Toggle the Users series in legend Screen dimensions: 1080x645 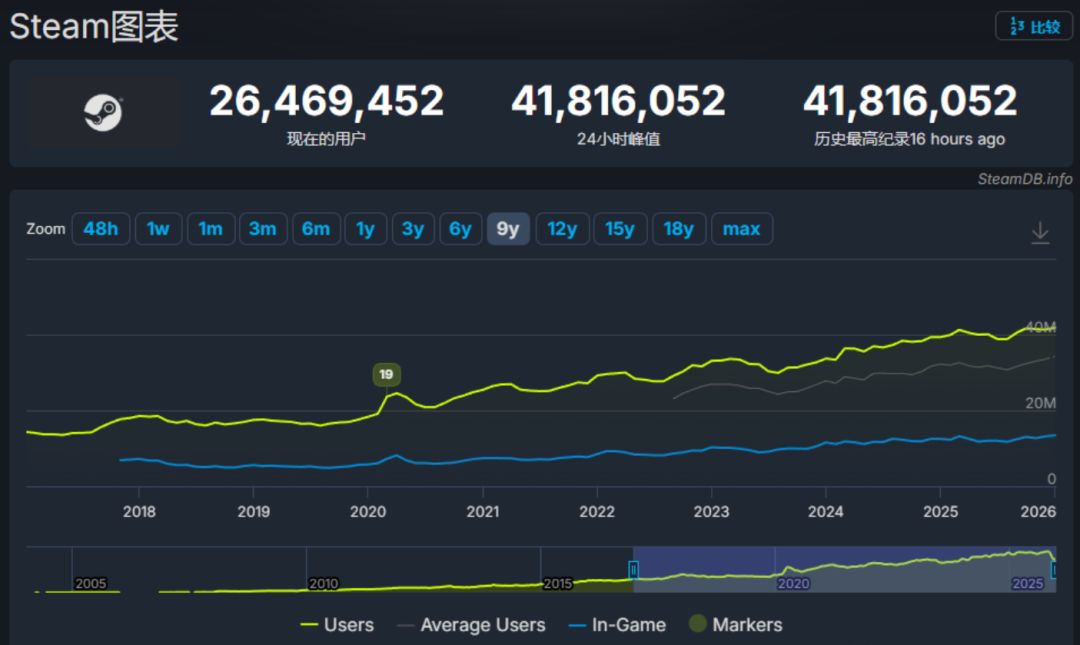(338, 624)
